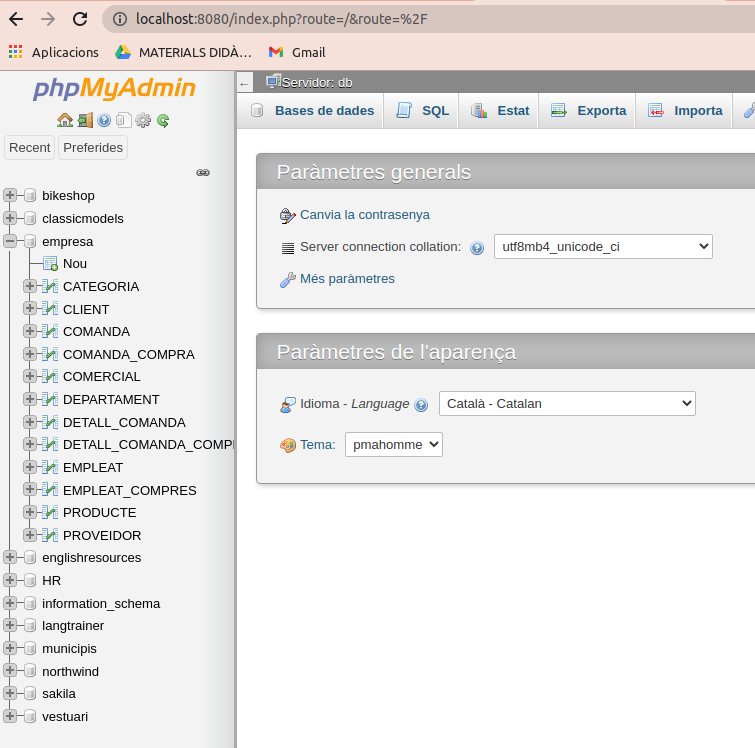
Task: Reload navigation panel with green refresh icon
Action: (163, 120)
